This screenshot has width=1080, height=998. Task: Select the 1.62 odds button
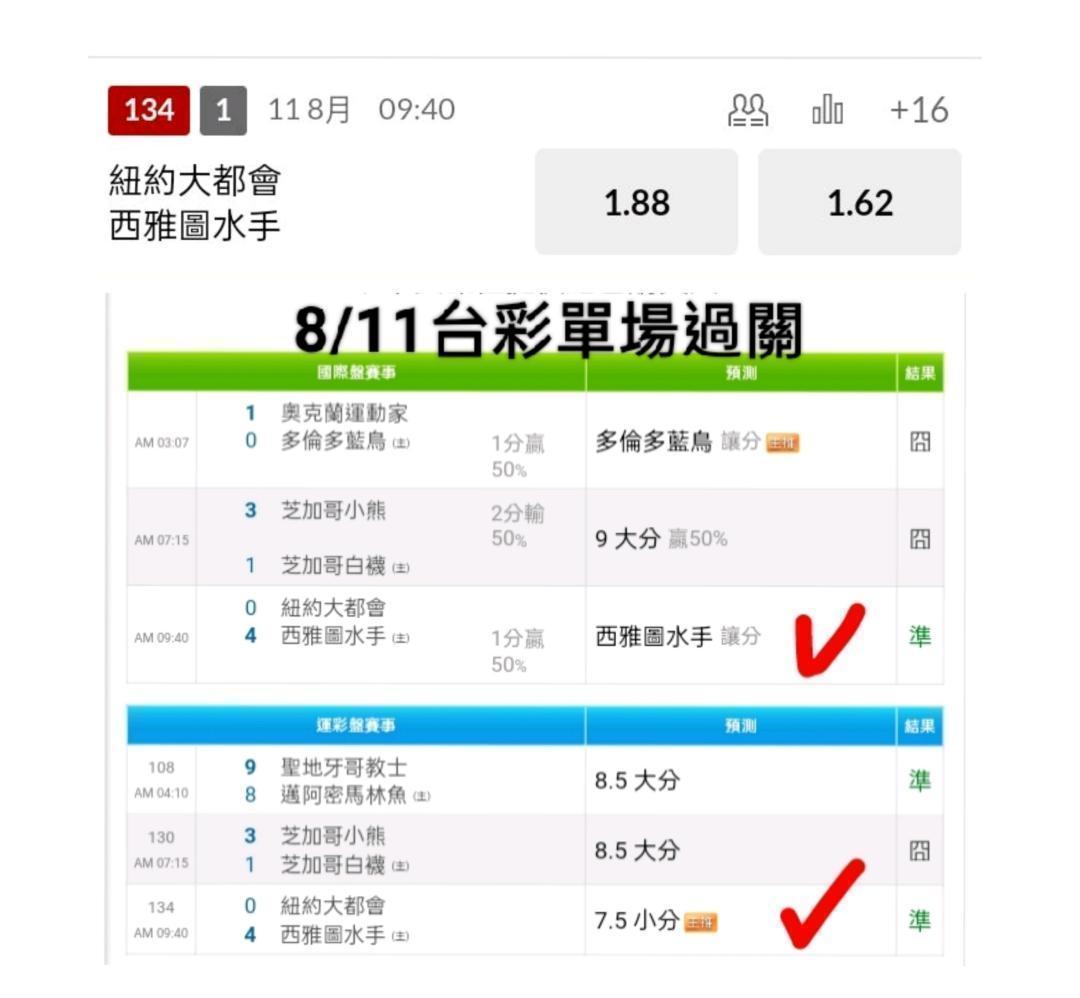click(860, 202)
